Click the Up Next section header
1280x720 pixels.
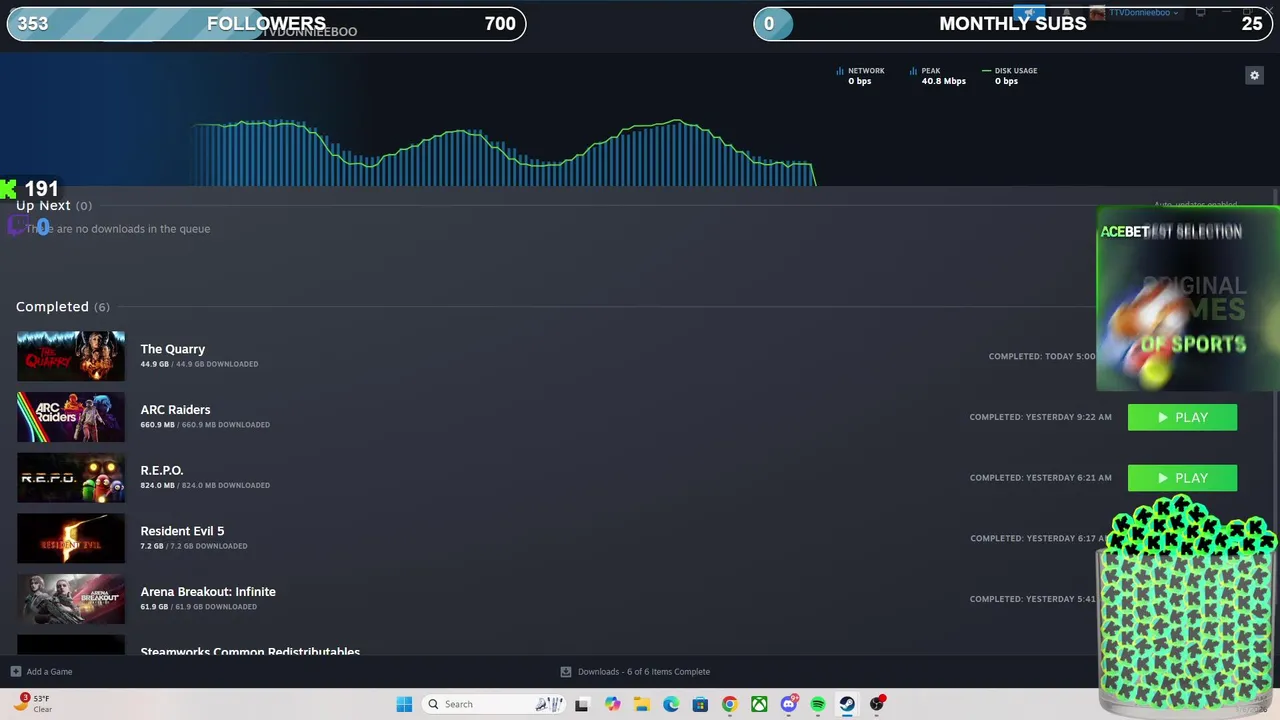point(54,205)
